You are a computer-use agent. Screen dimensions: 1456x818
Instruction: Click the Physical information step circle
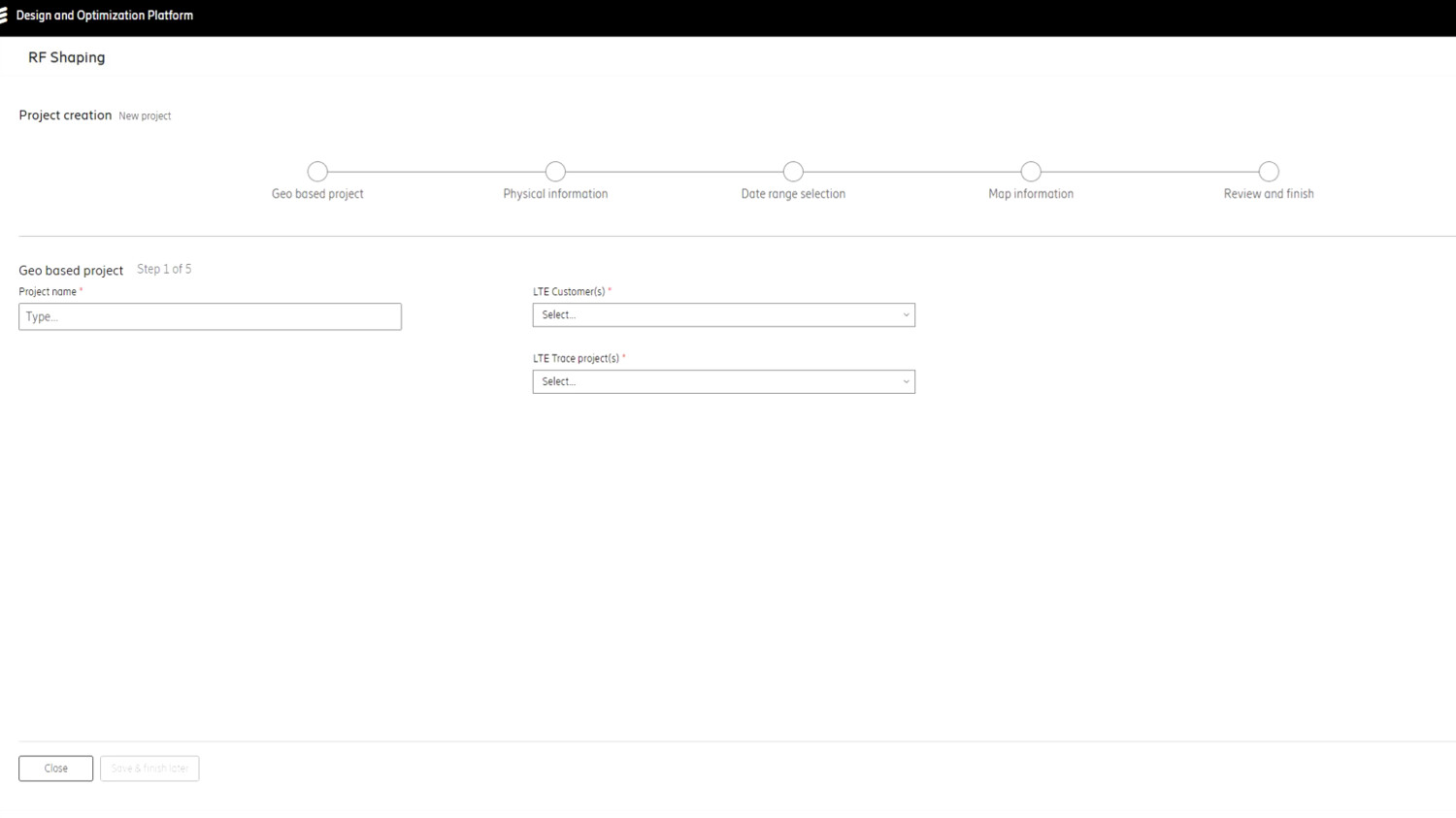click(x=555, y=171)
